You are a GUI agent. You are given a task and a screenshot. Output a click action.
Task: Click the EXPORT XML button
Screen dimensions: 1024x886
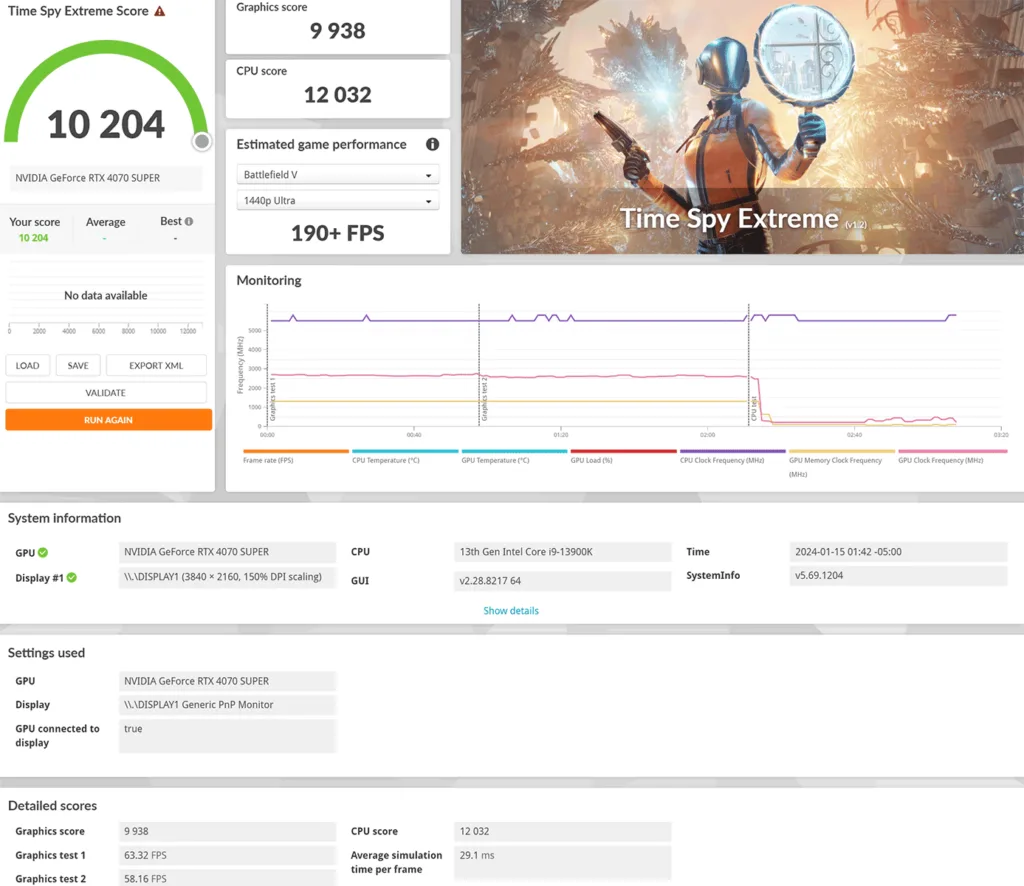coord(156,366)
